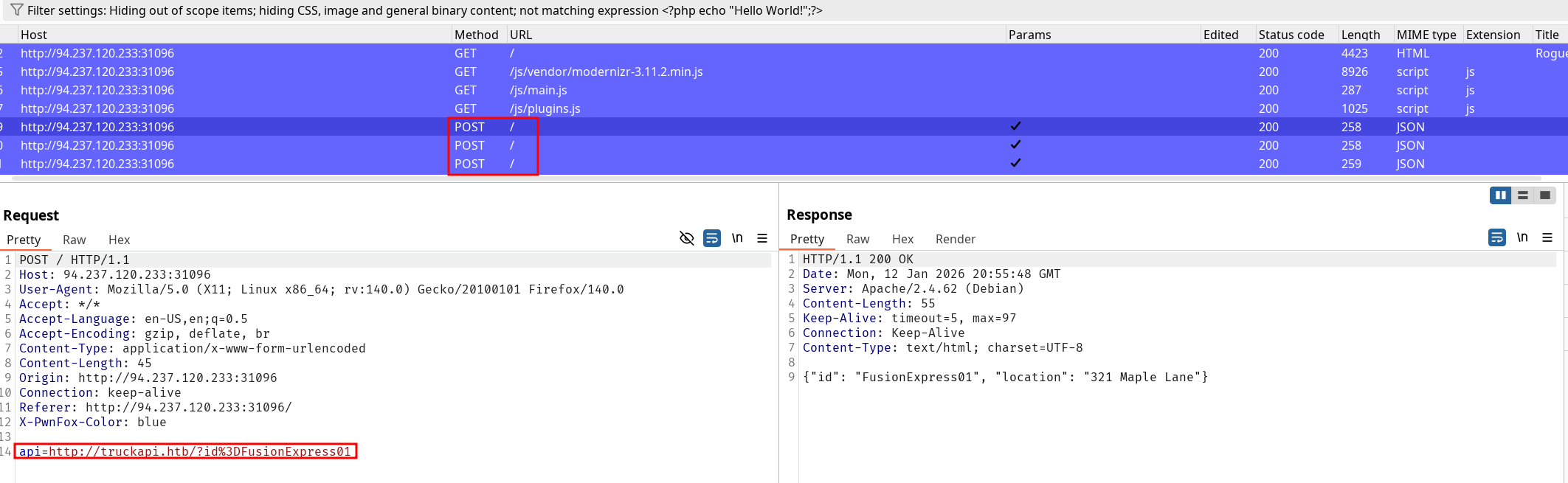Show non-printable characters in Response panel
Viewport: 1568px width, 483px height.
(x=1522, y=237)
